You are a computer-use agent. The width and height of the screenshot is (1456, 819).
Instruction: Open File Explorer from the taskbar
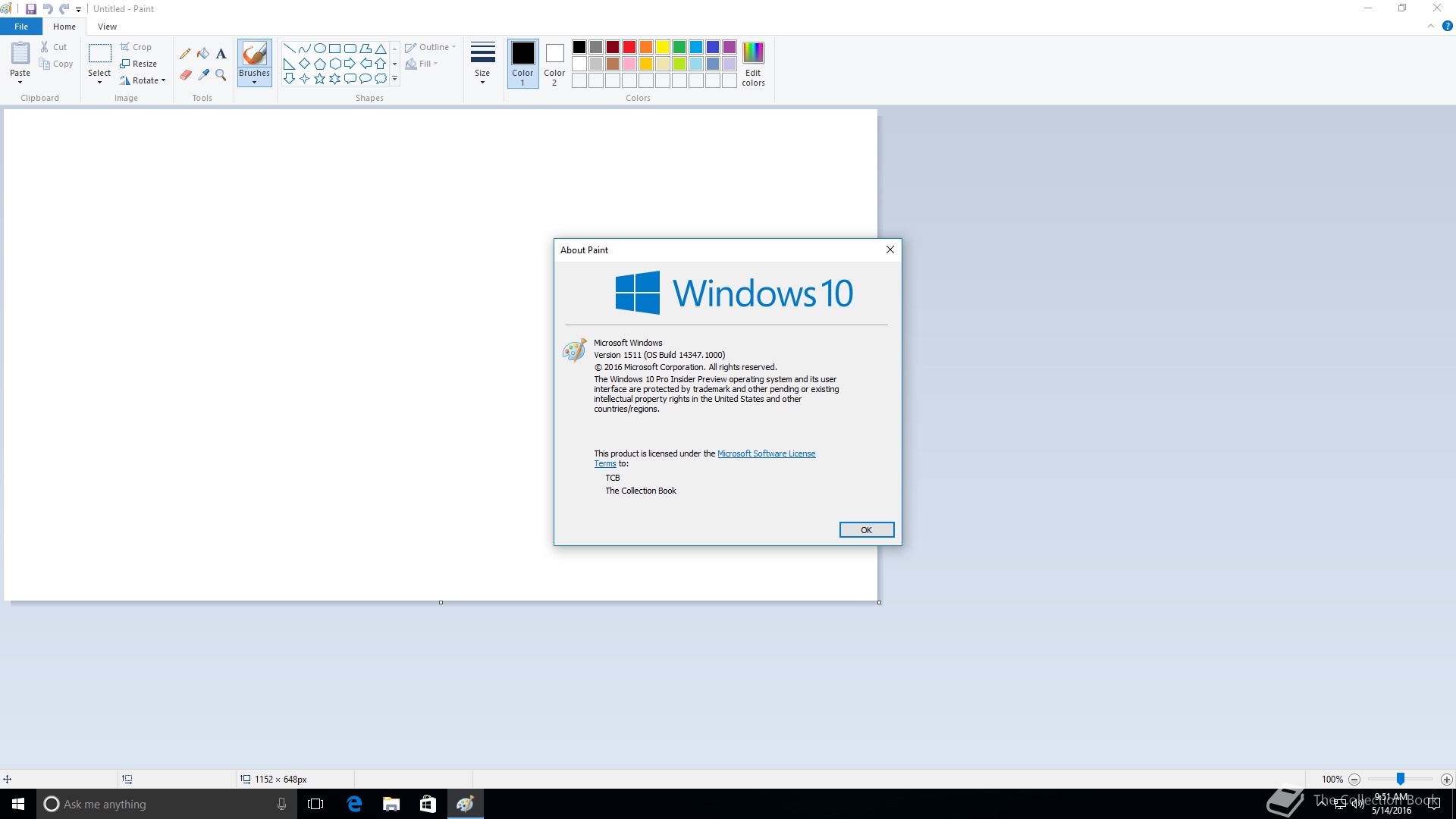coord(391,804)
